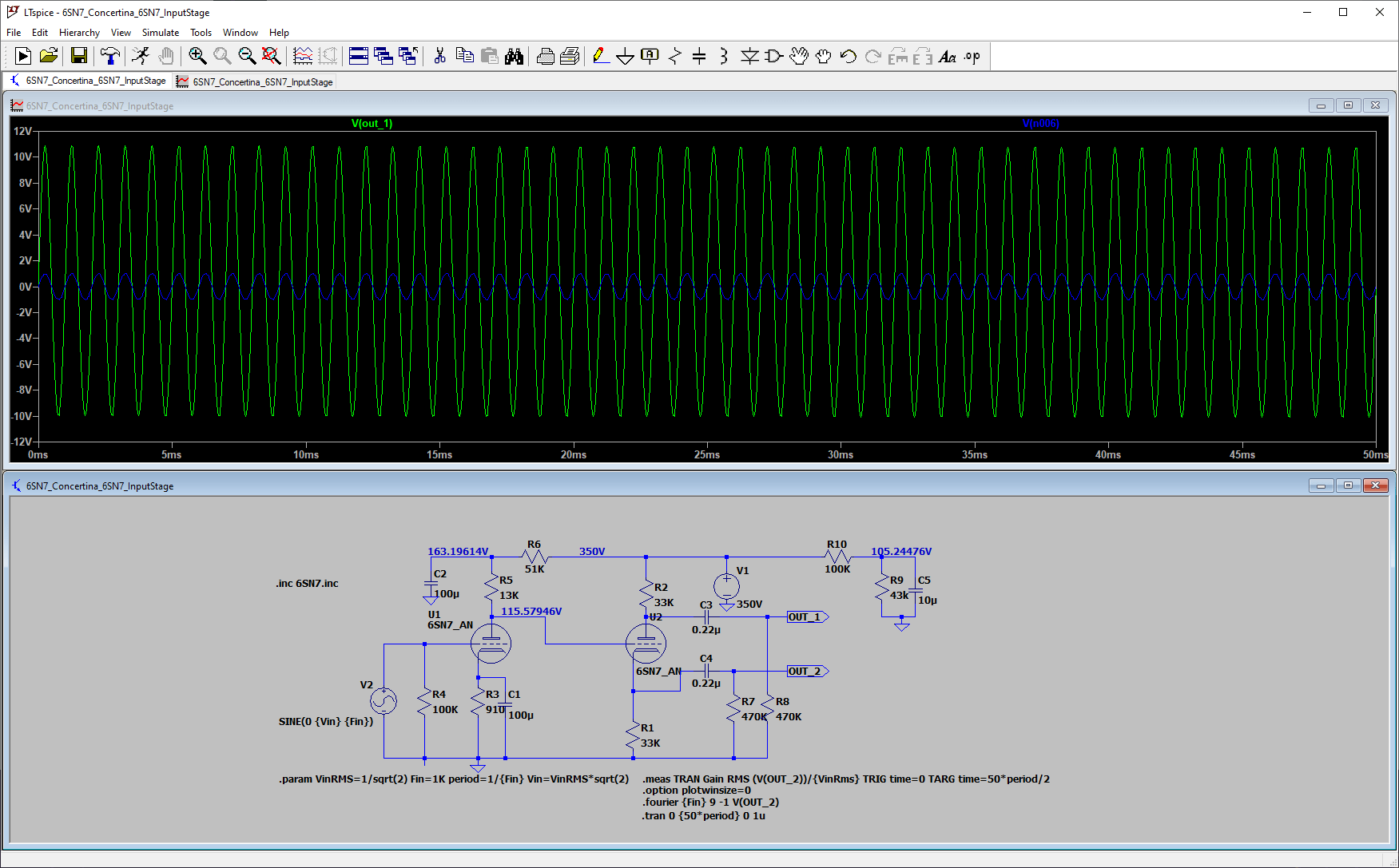Click the Autorange waveform icon
Screen dimensions: 1399x868
tap(303, 56)
